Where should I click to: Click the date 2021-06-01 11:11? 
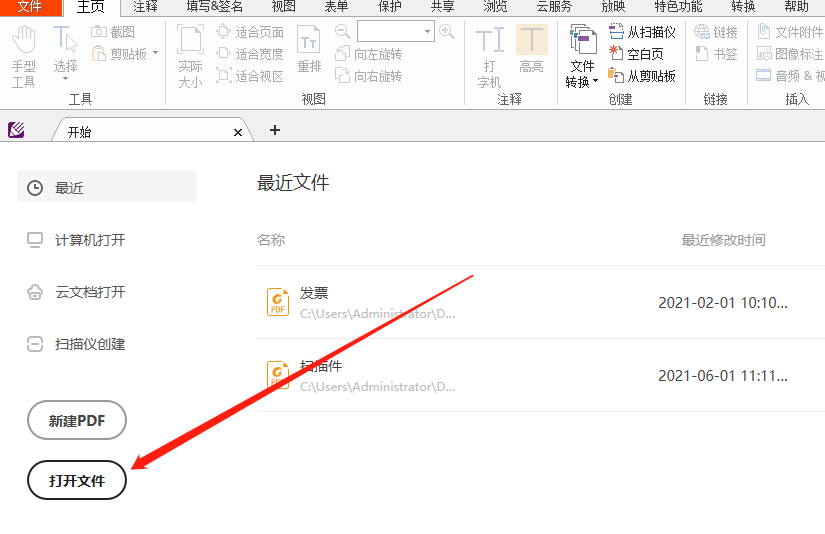tap(723, 376)
